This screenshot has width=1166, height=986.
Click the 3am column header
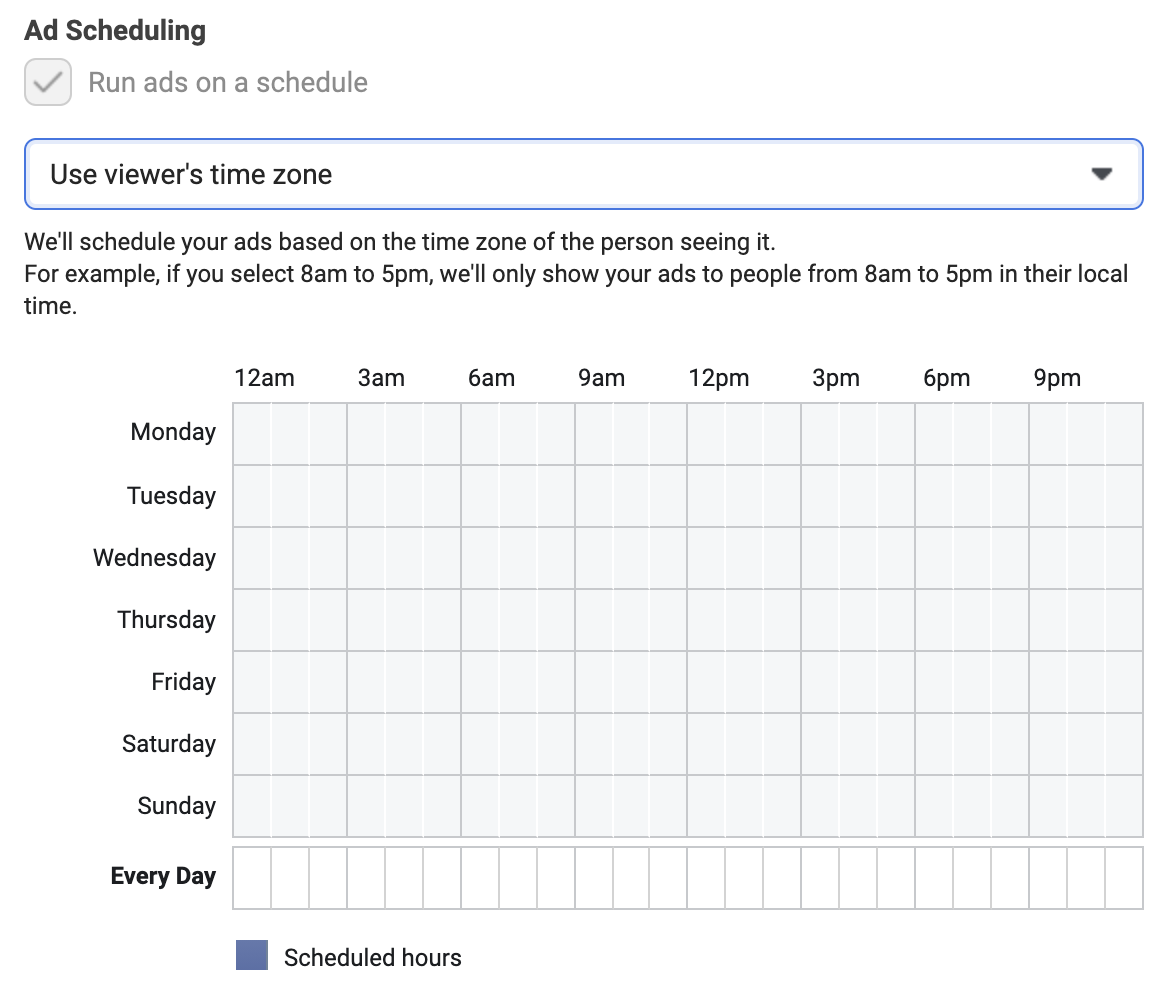coord(381,378)
